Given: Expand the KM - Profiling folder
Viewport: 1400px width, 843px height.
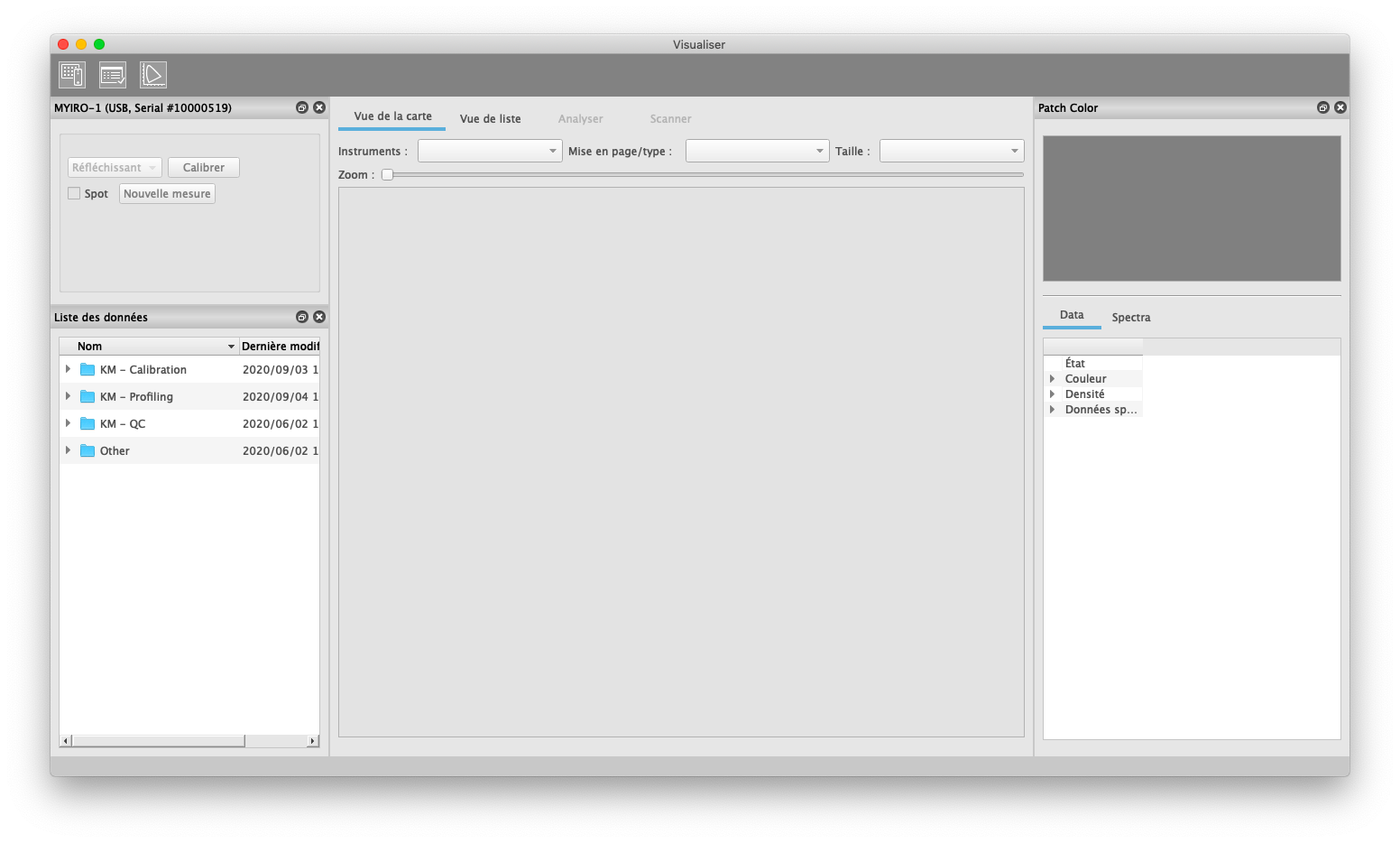Looking at the screenshot, I should pos(68,396).
